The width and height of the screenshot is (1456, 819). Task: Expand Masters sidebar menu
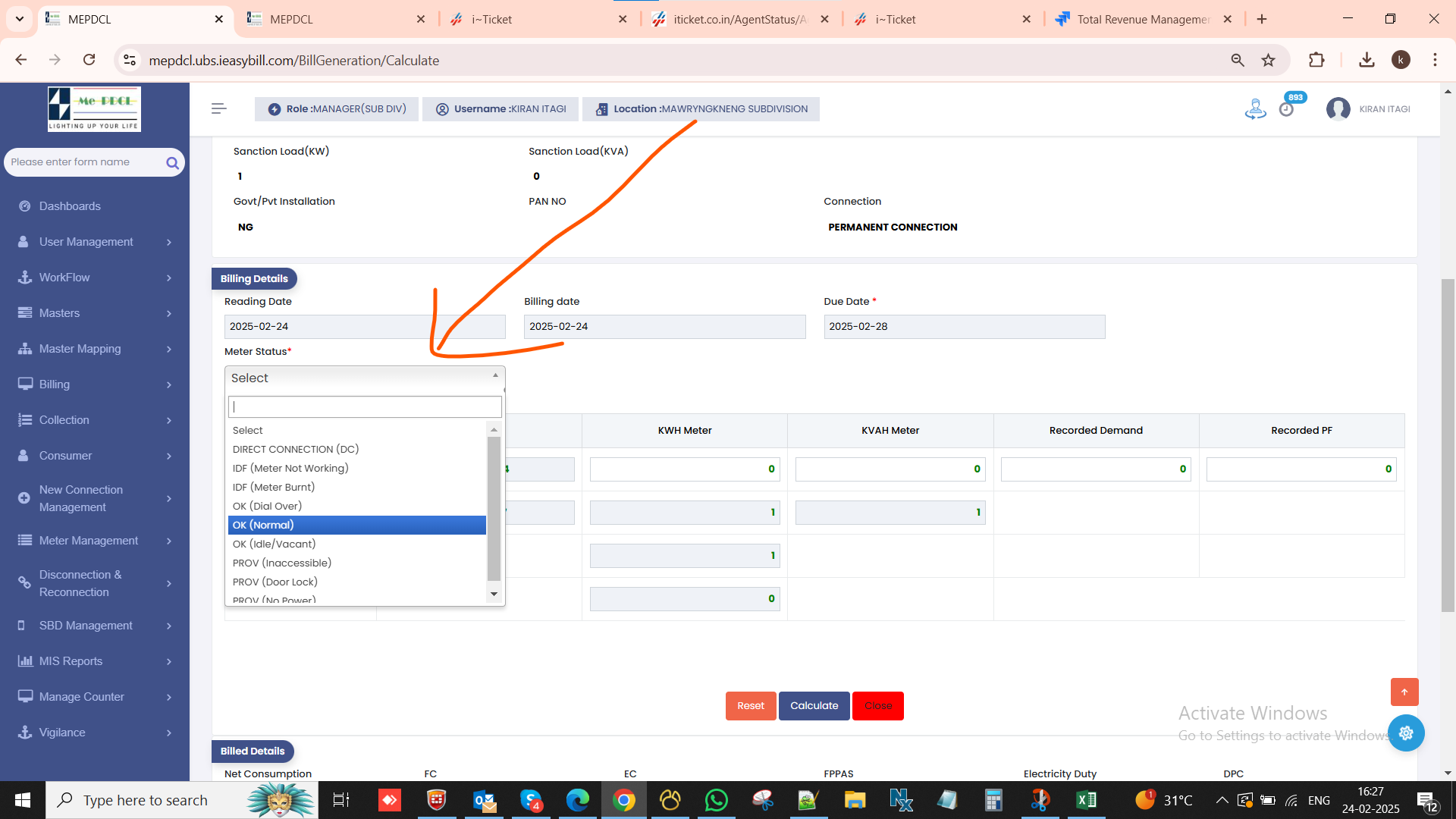coord(95,313)
